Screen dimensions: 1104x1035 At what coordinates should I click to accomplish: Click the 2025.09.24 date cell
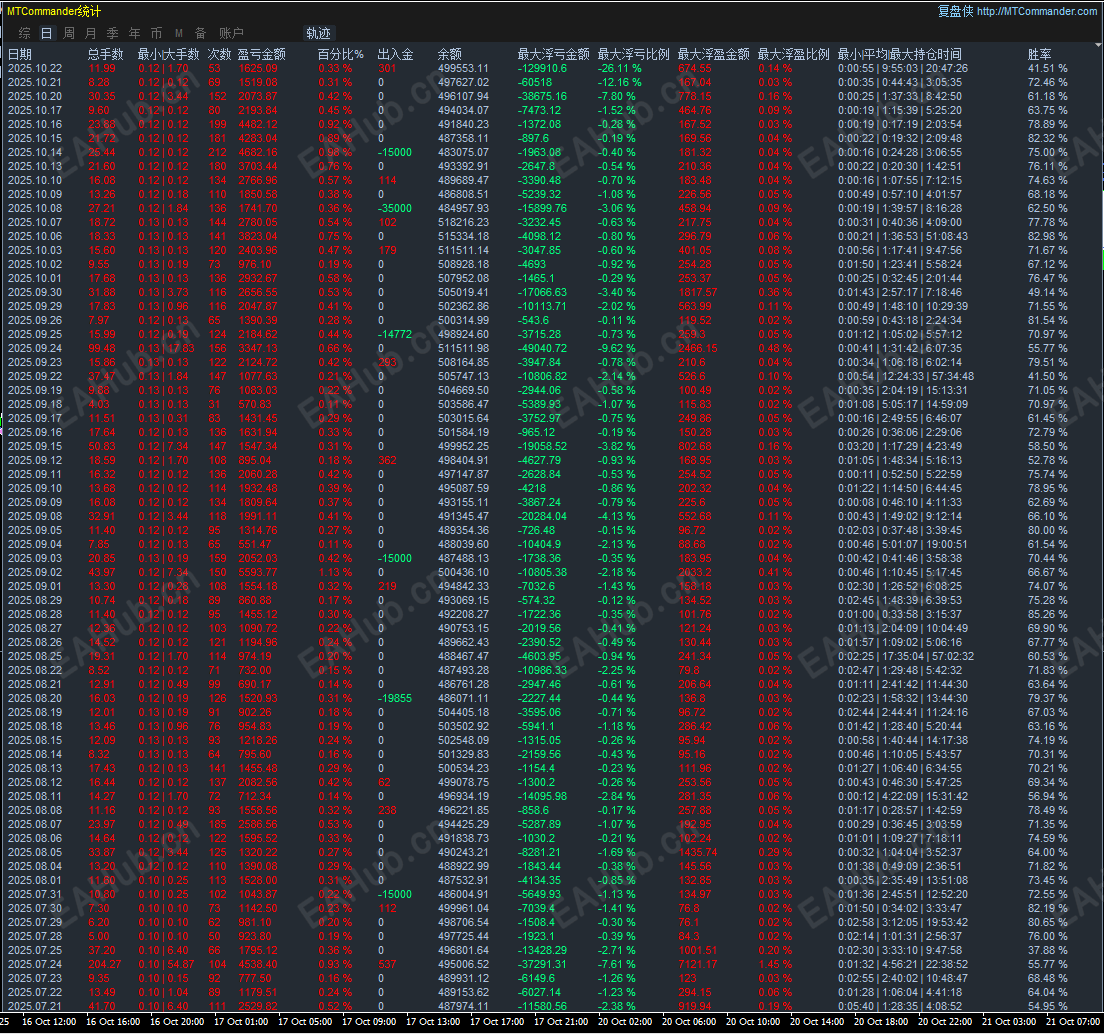point(35,348)
